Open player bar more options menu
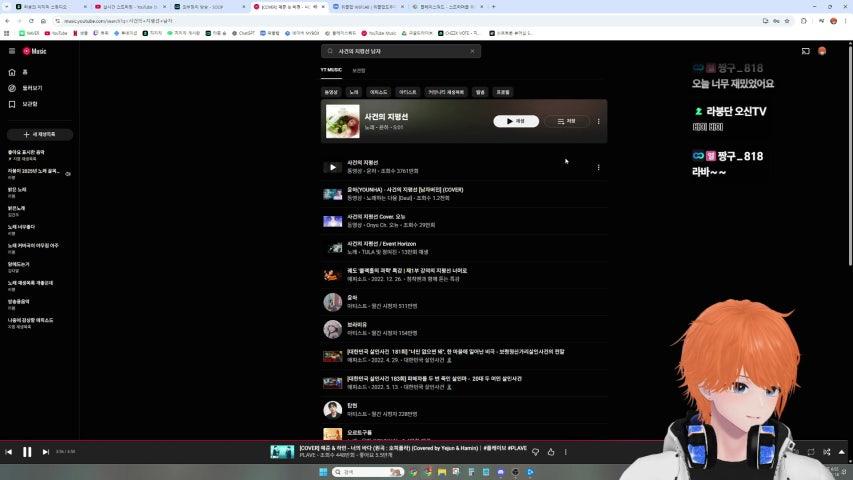Viewport: 853px width, 480px height. click(566, 452)
